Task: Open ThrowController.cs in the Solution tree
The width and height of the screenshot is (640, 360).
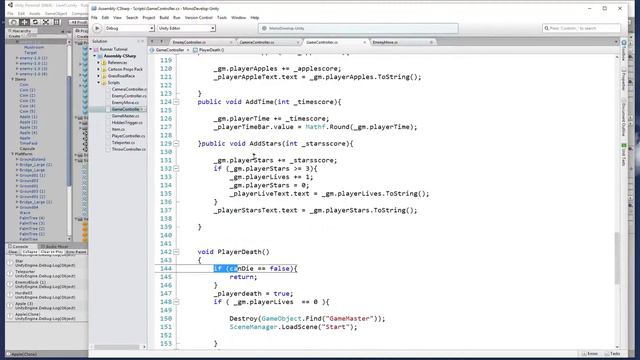Action: tap(129, 149)
